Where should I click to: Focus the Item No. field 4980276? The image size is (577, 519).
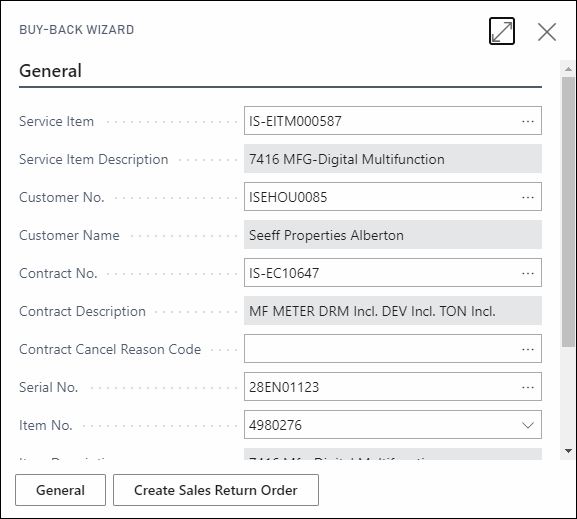[383, 425]
